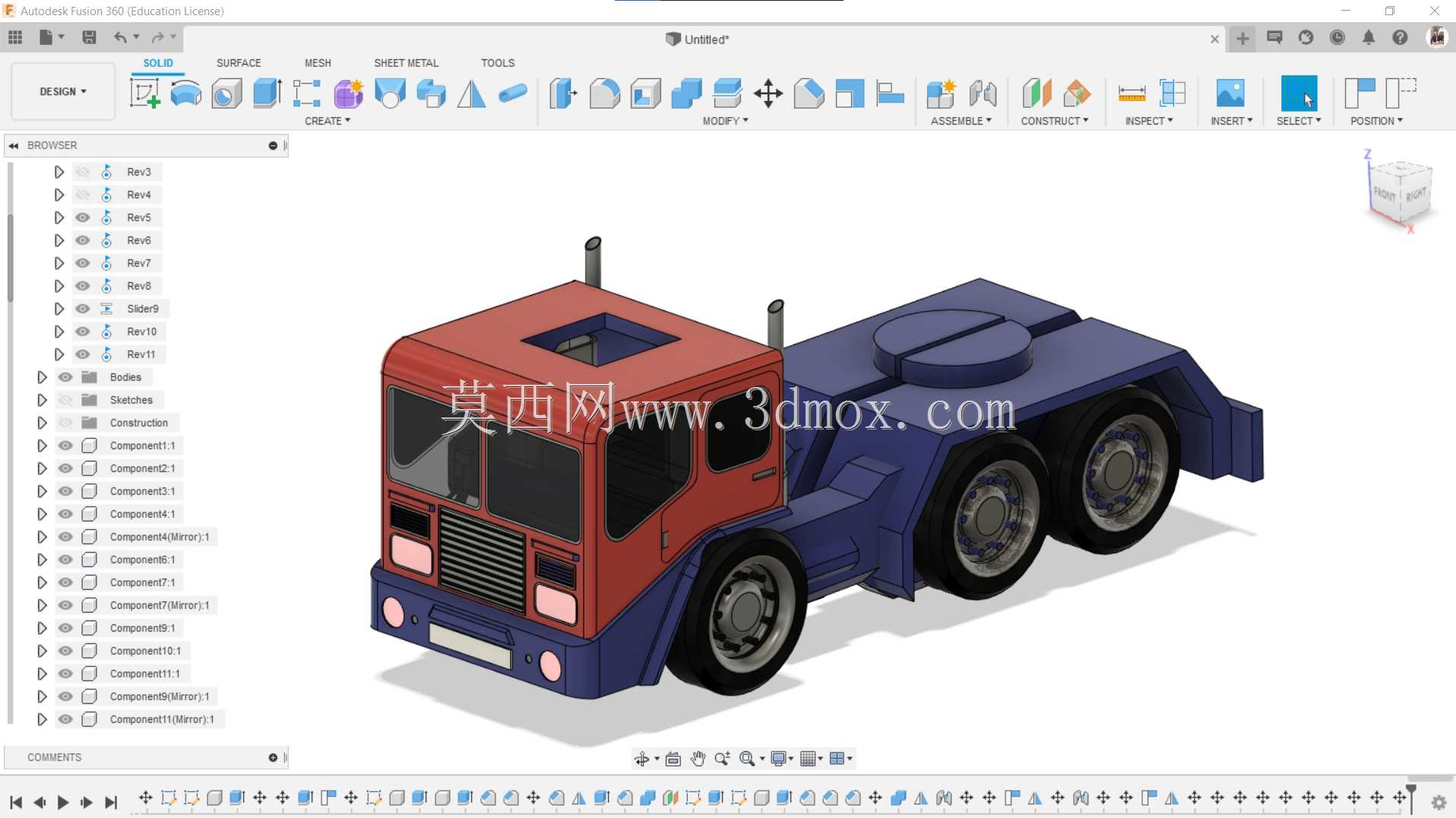Hide Component1:1 with its eye icon
1456x818 pixels.
[65, 445]
